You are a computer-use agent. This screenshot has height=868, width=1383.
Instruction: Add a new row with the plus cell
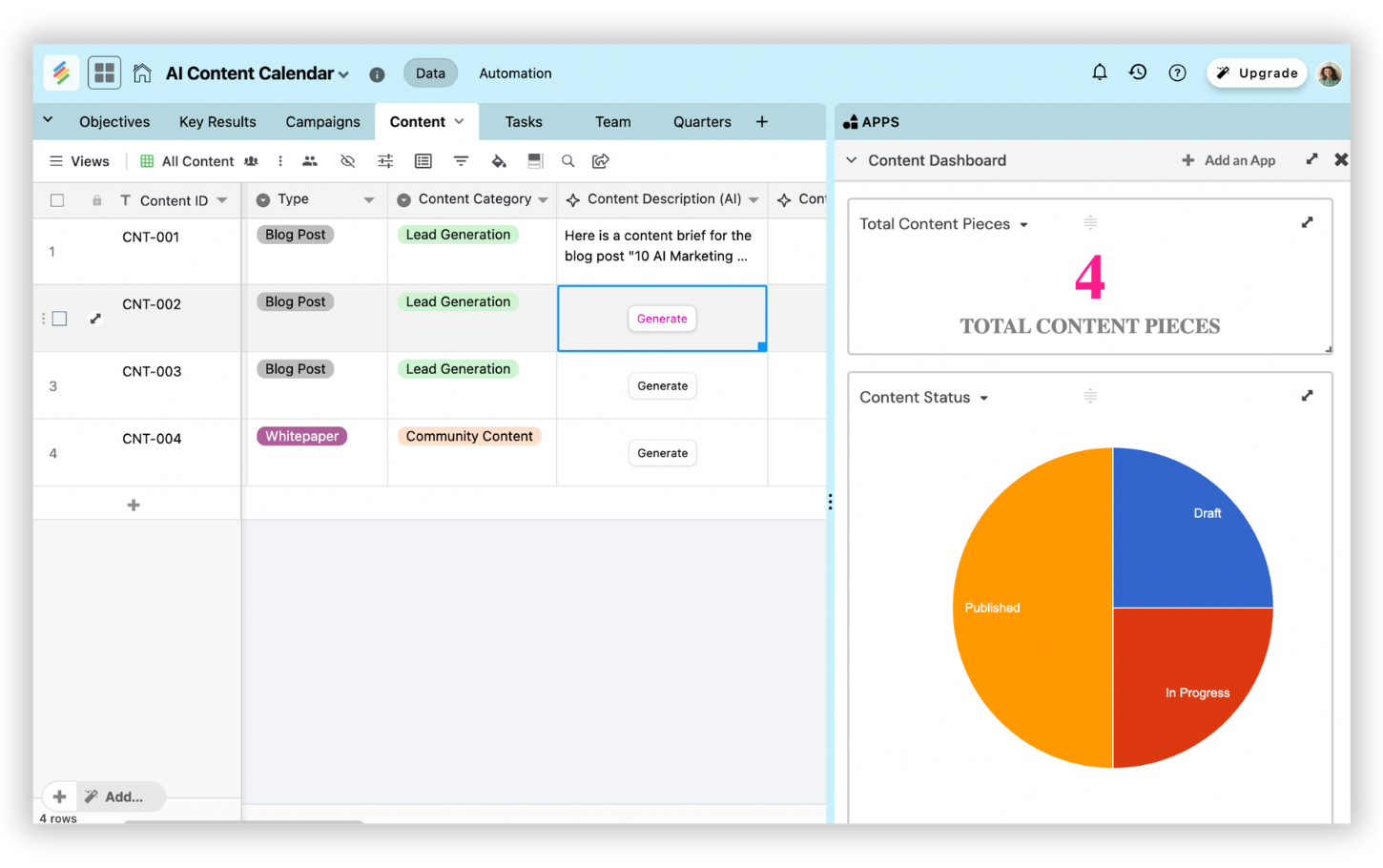[x=134, y=505]
